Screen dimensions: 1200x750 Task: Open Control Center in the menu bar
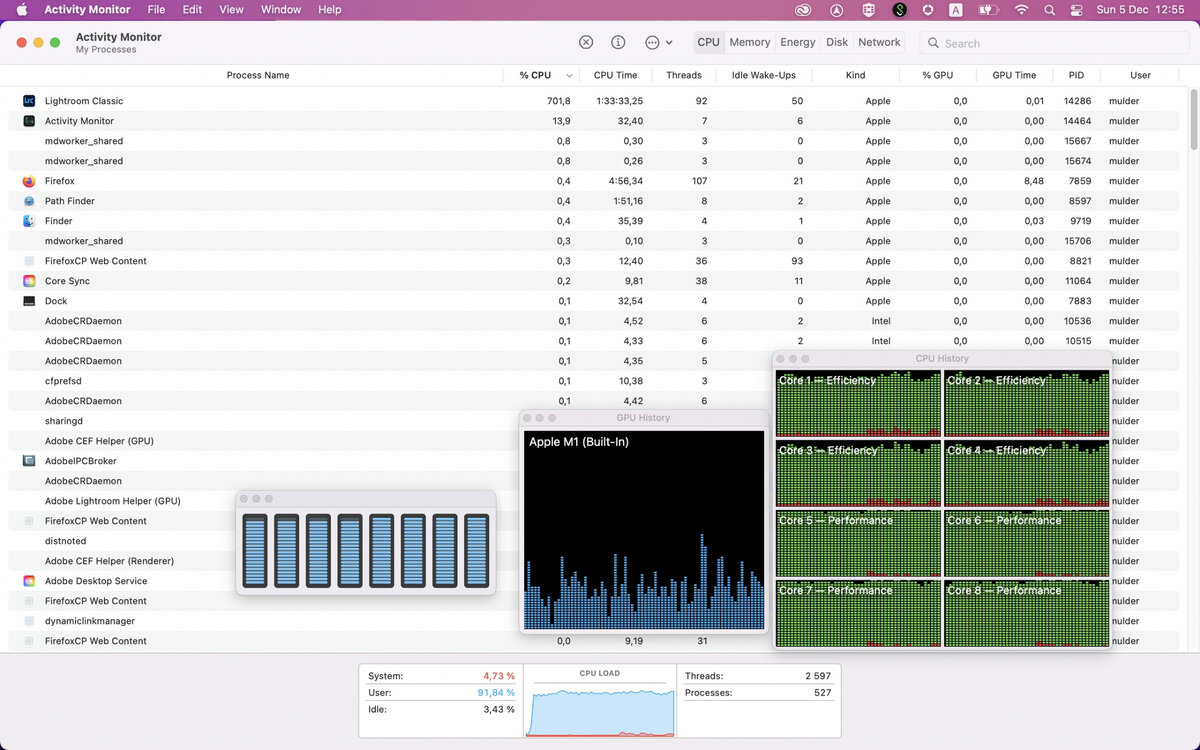pyautogui.click(x=1077, y=10)
